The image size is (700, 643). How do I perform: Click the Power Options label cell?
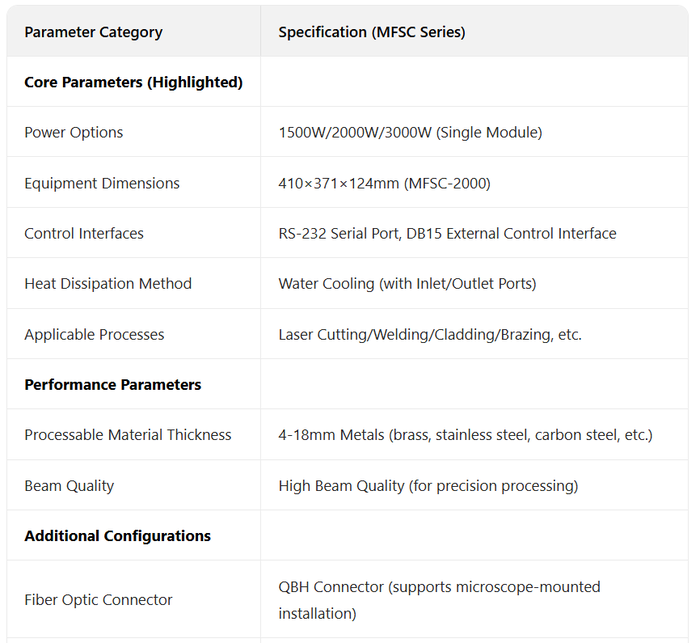(74, 132)
